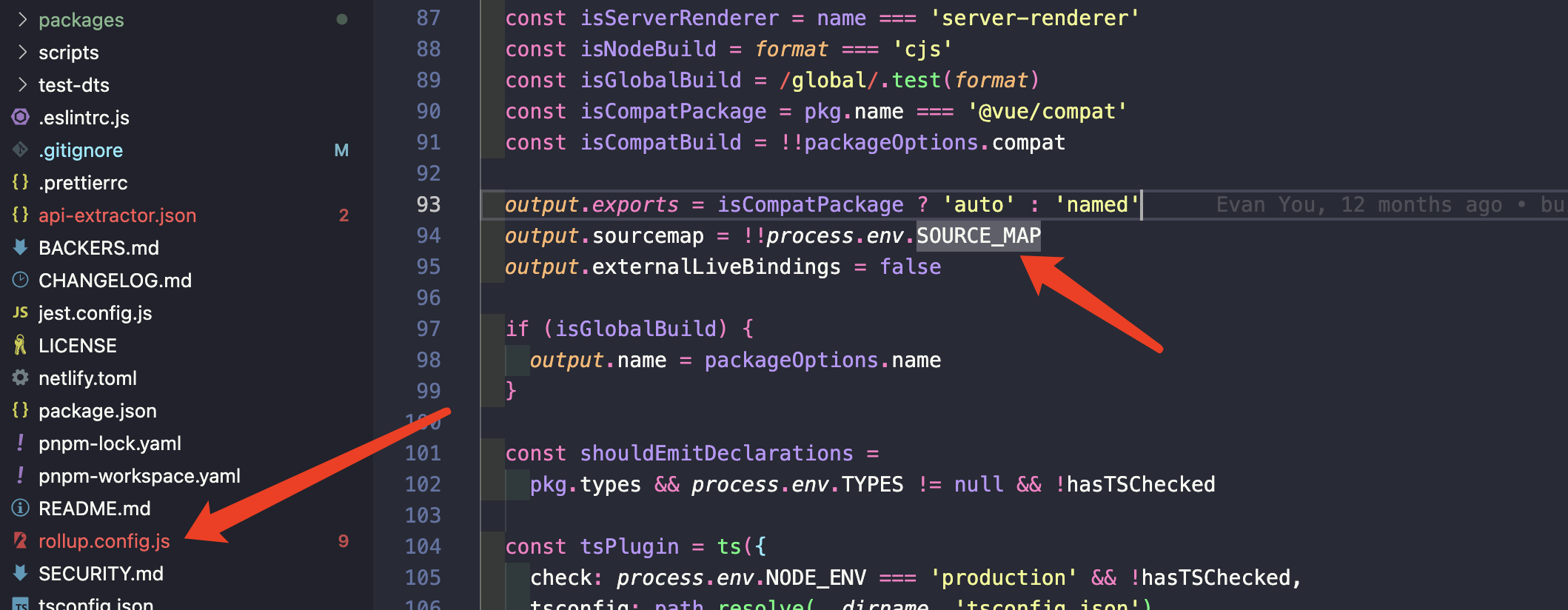Open SECURITY.md file
This screenshot has width=1568, height=610.
101,573
